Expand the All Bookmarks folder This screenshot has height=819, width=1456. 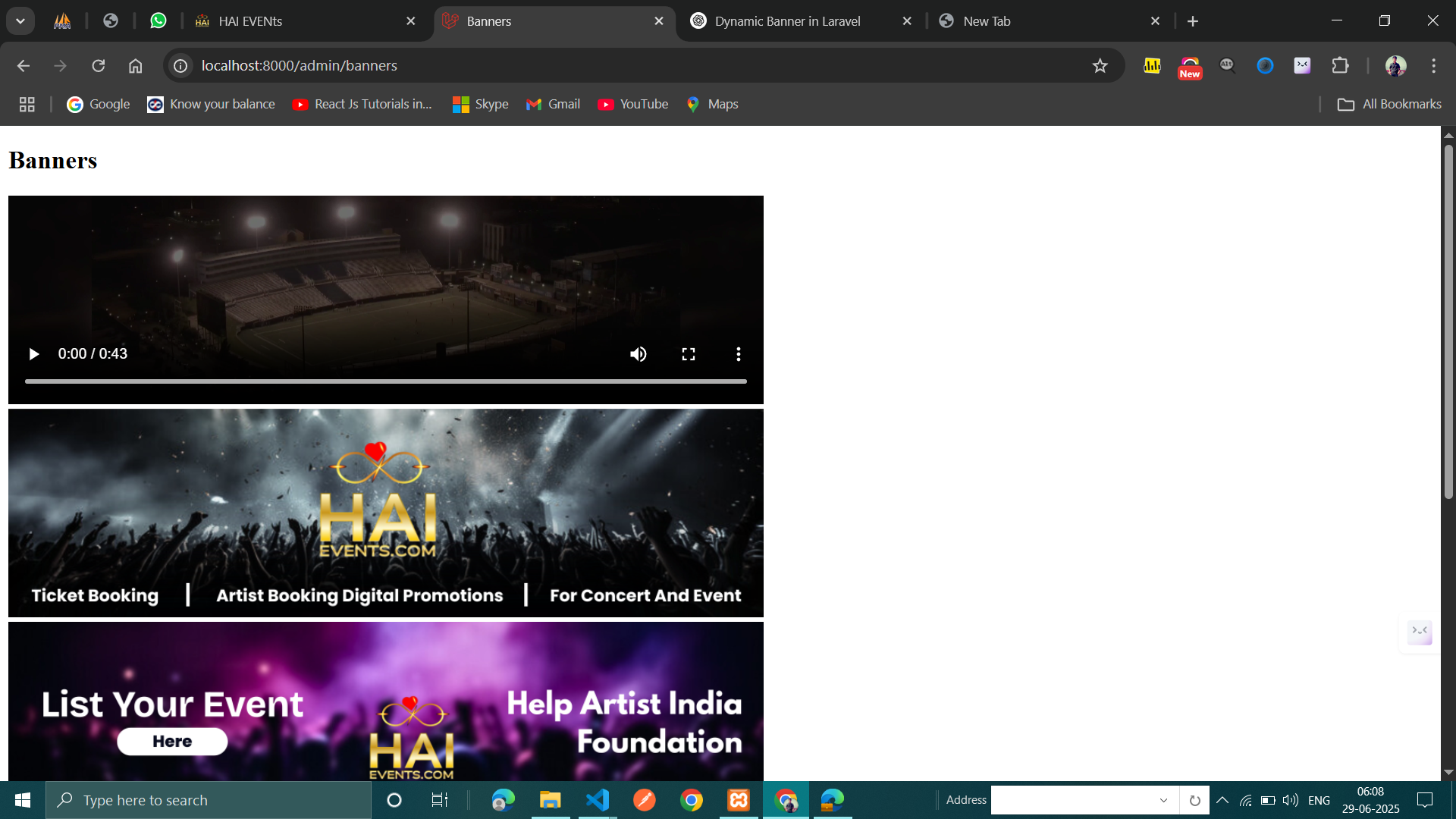pyautogui.click(x=1389, y=105)
